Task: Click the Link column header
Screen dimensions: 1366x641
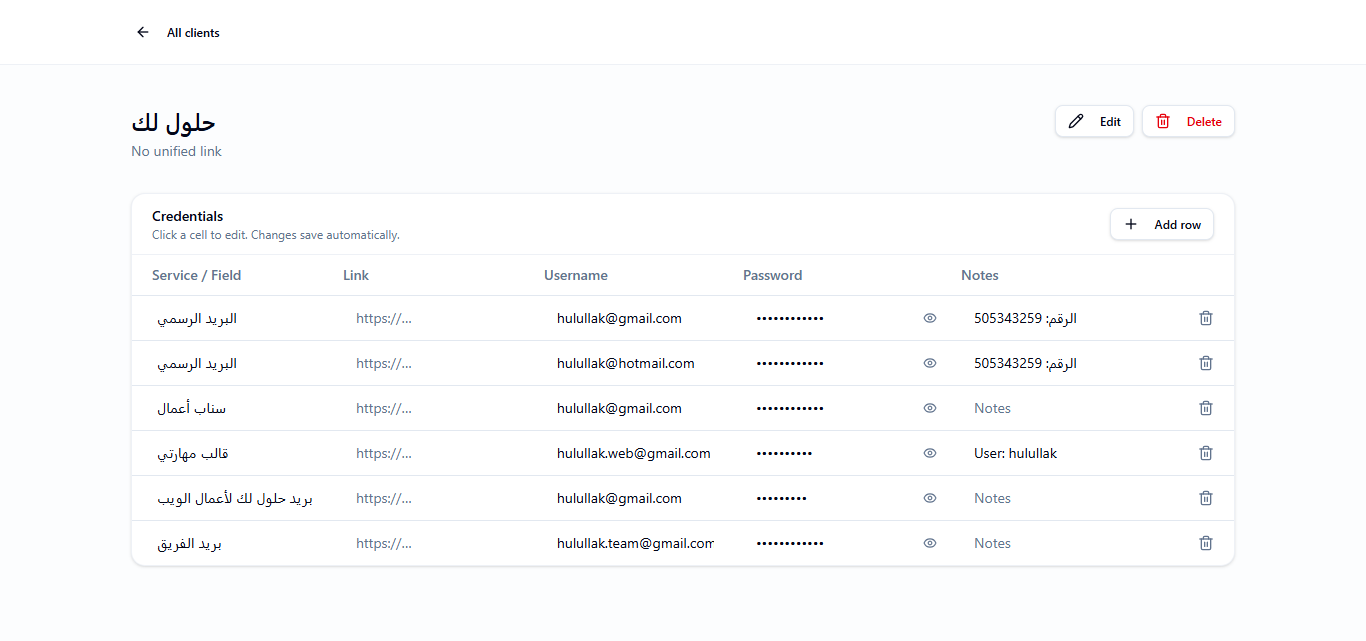Action: tap(356, 275)
